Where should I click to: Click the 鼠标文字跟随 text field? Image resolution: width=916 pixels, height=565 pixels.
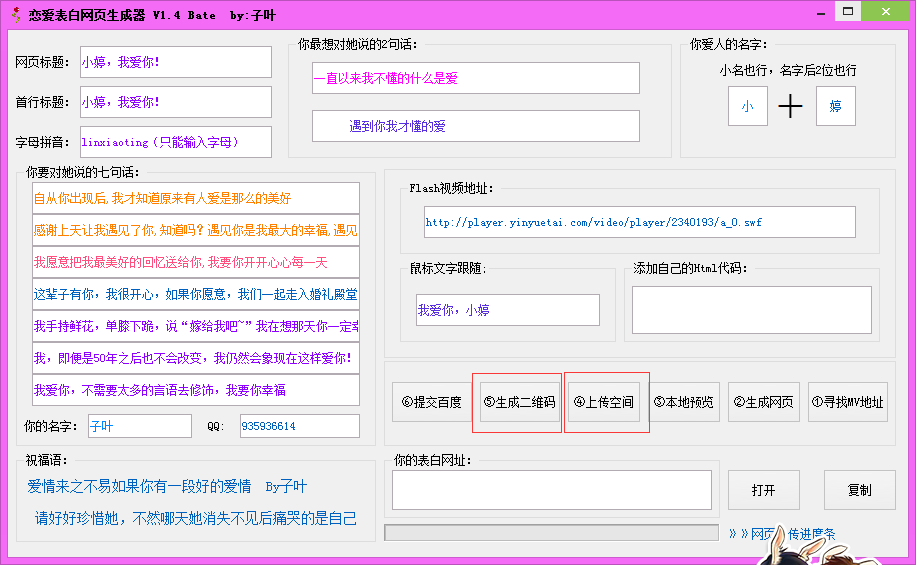coord(507,310)
